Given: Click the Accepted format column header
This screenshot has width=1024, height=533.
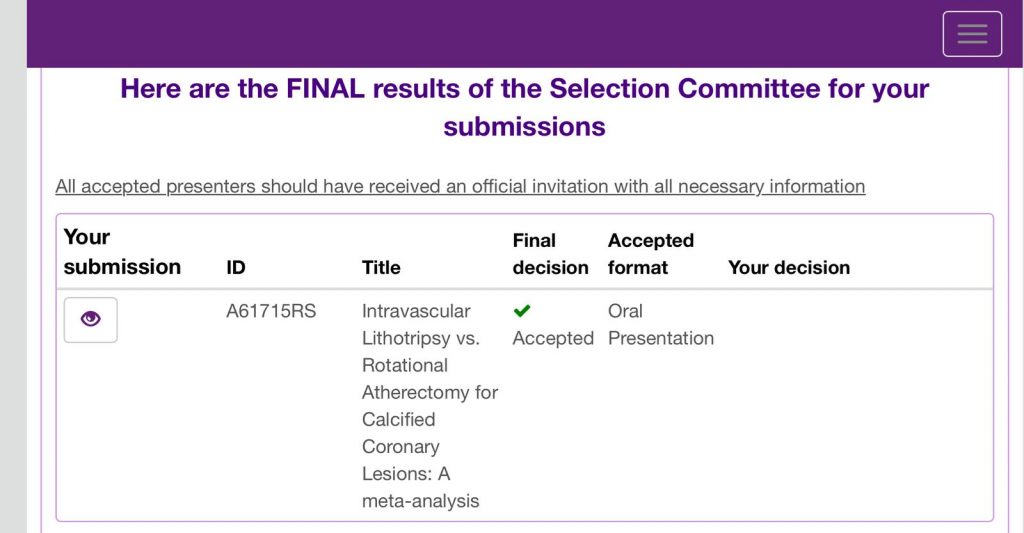Looking at the screenshot, I should 650,254.
